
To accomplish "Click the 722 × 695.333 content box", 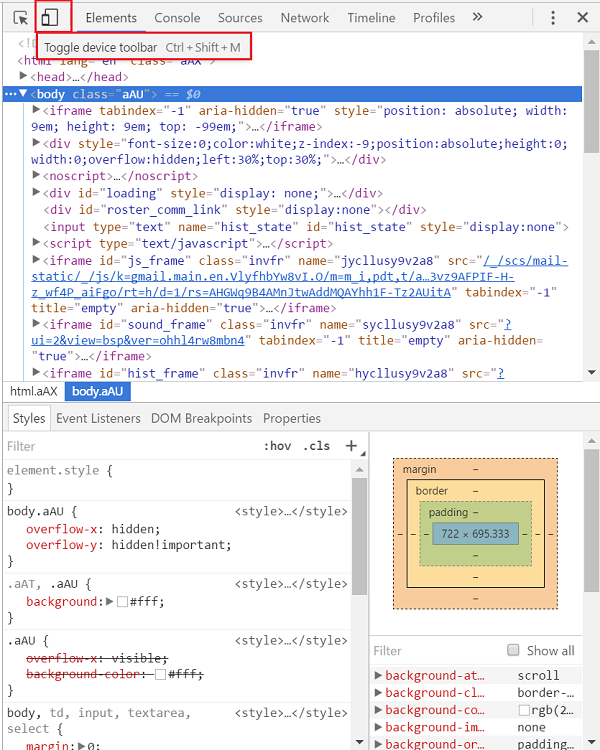I will (x=475, y=534).
